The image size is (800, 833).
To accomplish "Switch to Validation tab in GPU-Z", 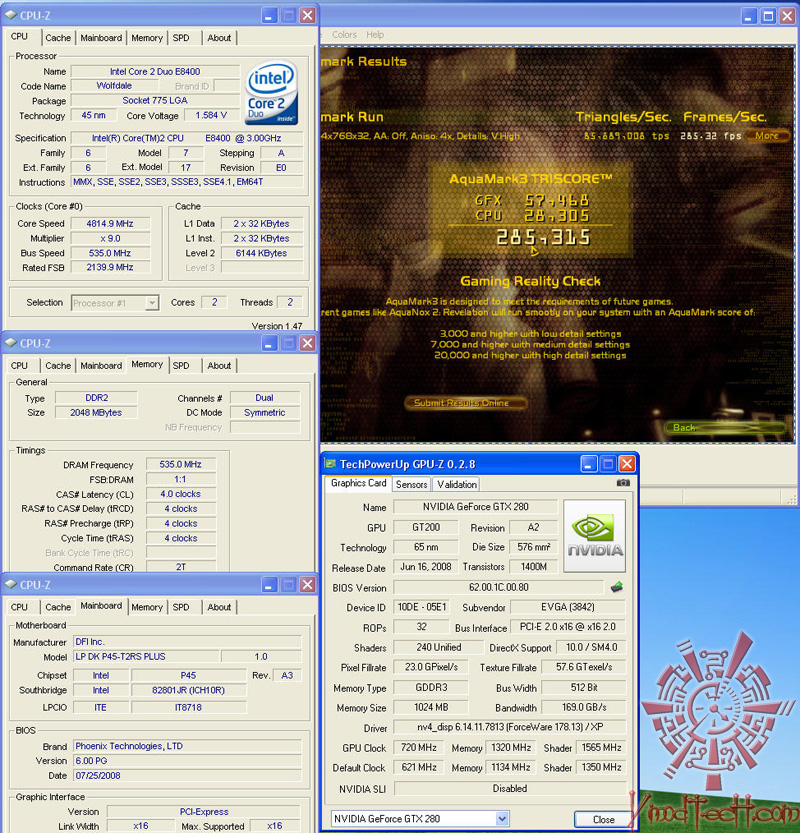I will (457, 484).
